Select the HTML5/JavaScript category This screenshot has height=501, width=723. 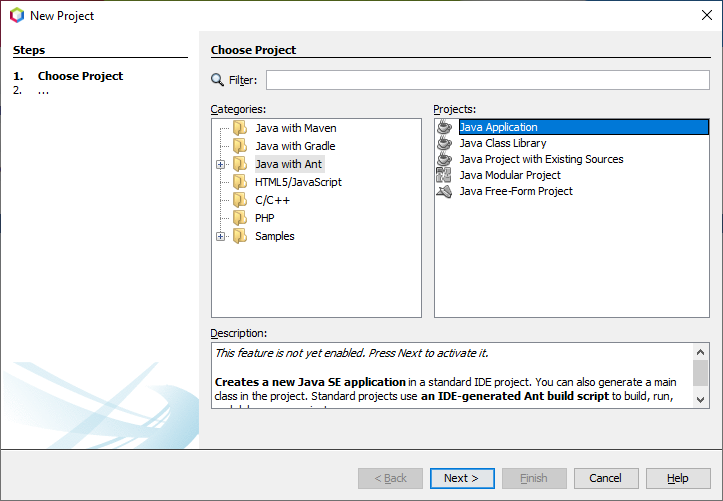(298, 182)
